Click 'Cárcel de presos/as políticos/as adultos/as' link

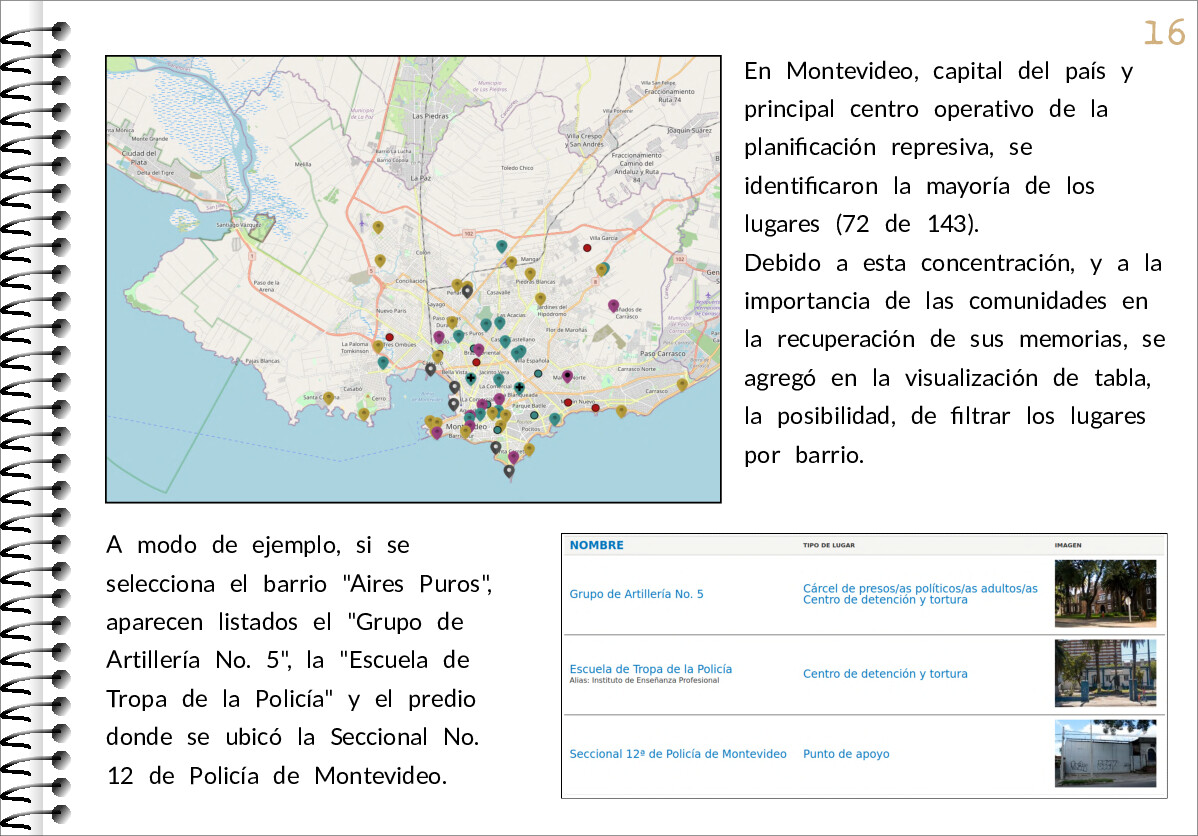tap(920, 588)
